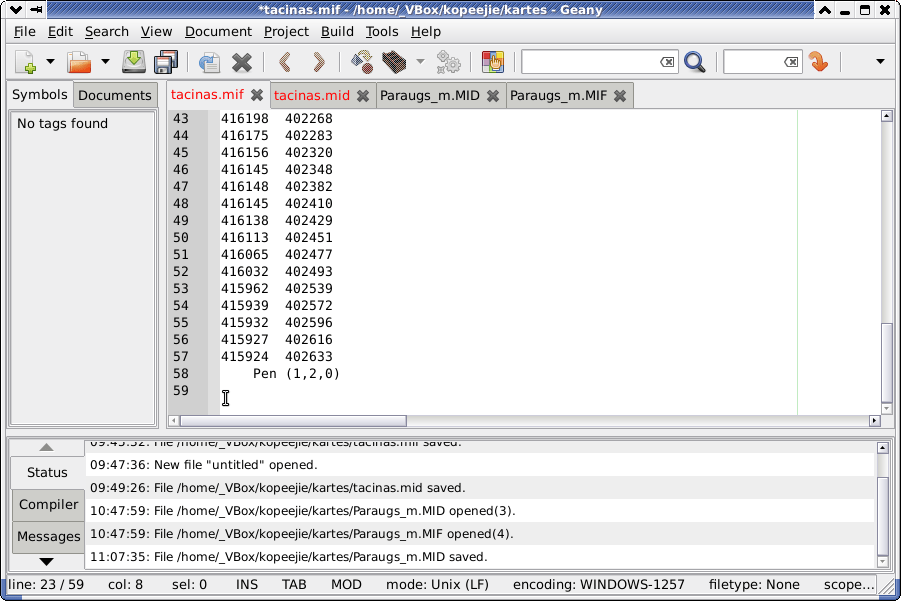Open build actions dropdown arrow
Image resolution: width=901 pixels, height=601 pixels.
click(420, 61)
